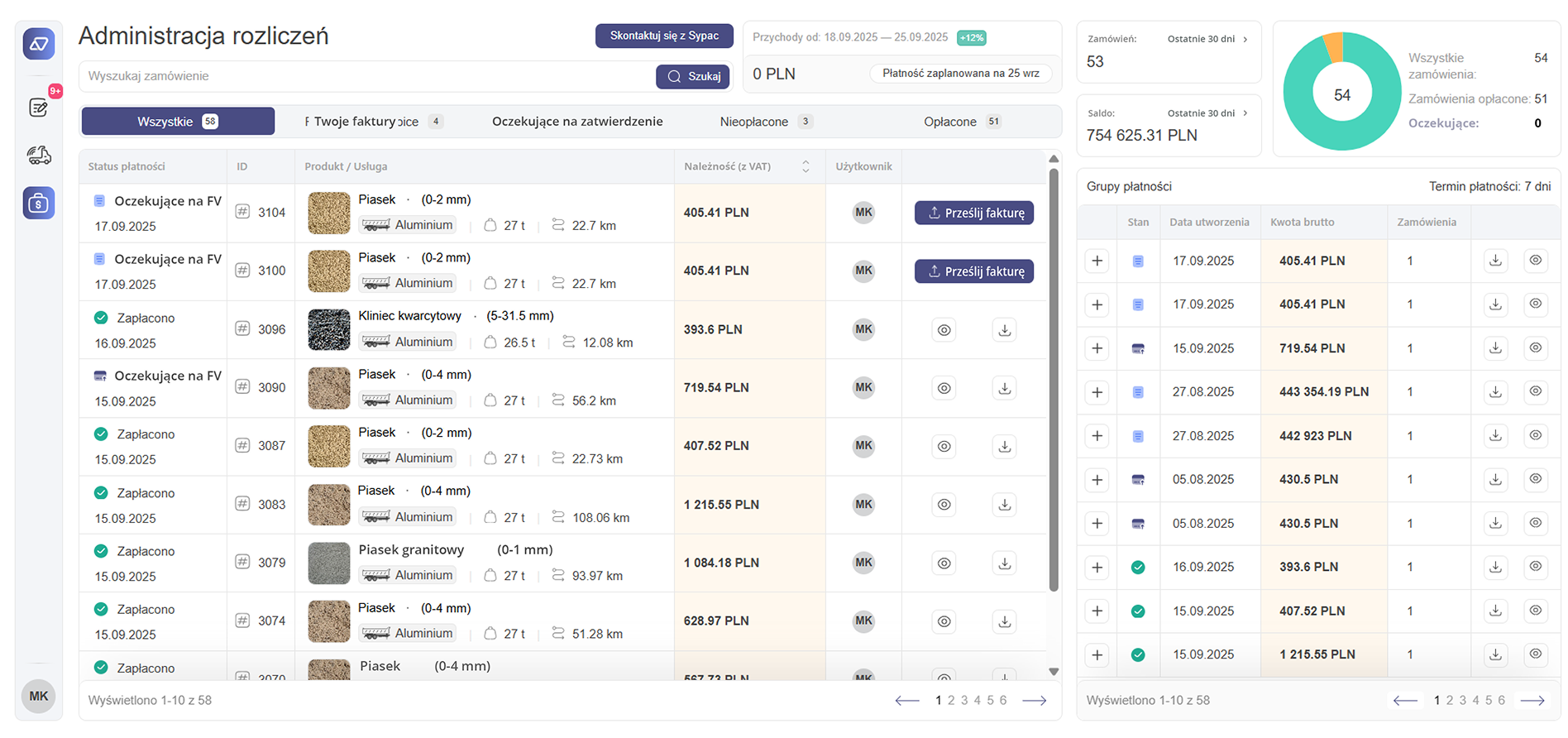Expand the first 17.09.2025 payment group row

pyautogui.click(x=1097, y=261)
